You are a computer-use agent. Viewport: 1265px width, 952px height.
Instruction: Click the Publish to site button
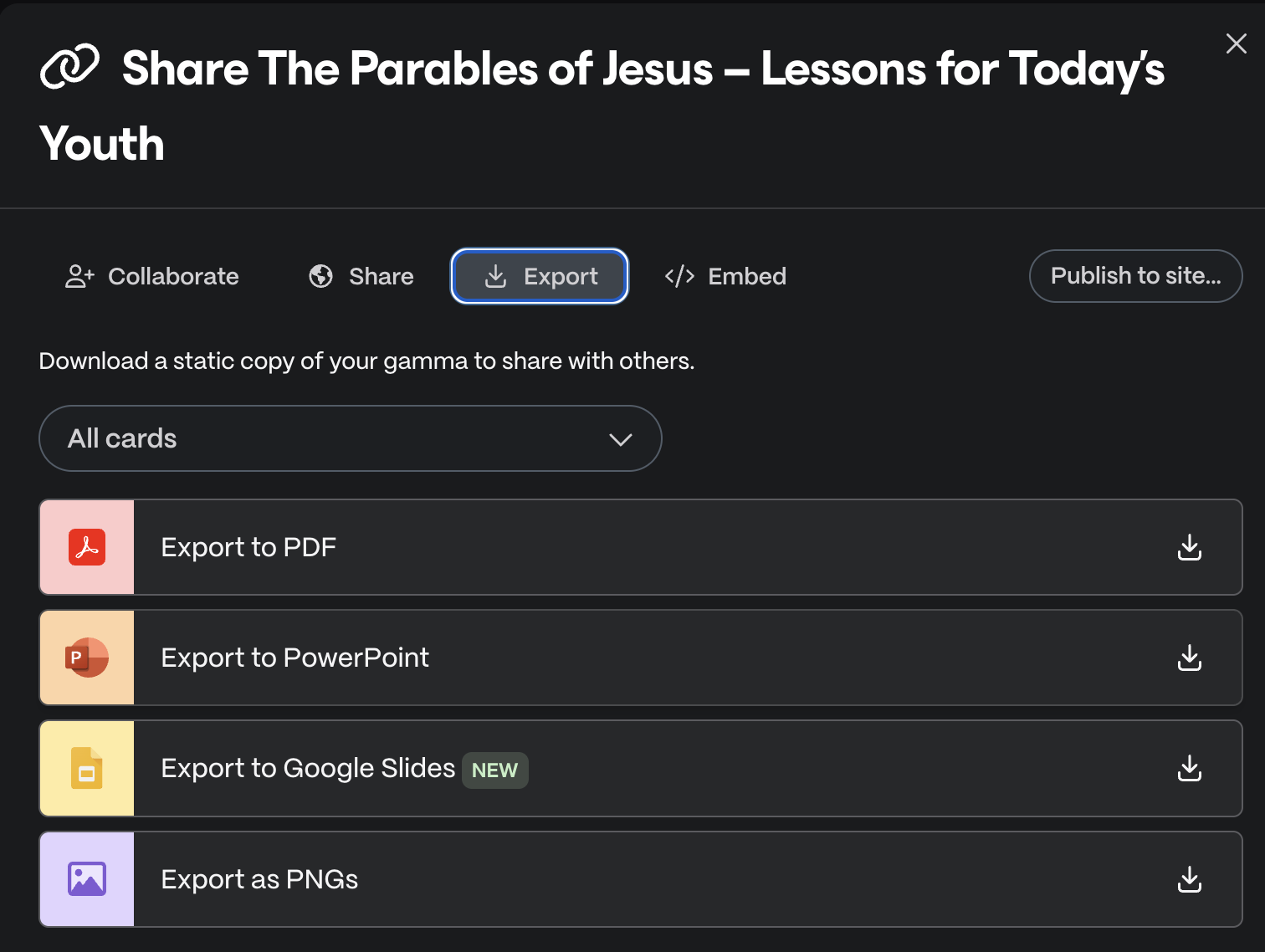coord(1135,276)
